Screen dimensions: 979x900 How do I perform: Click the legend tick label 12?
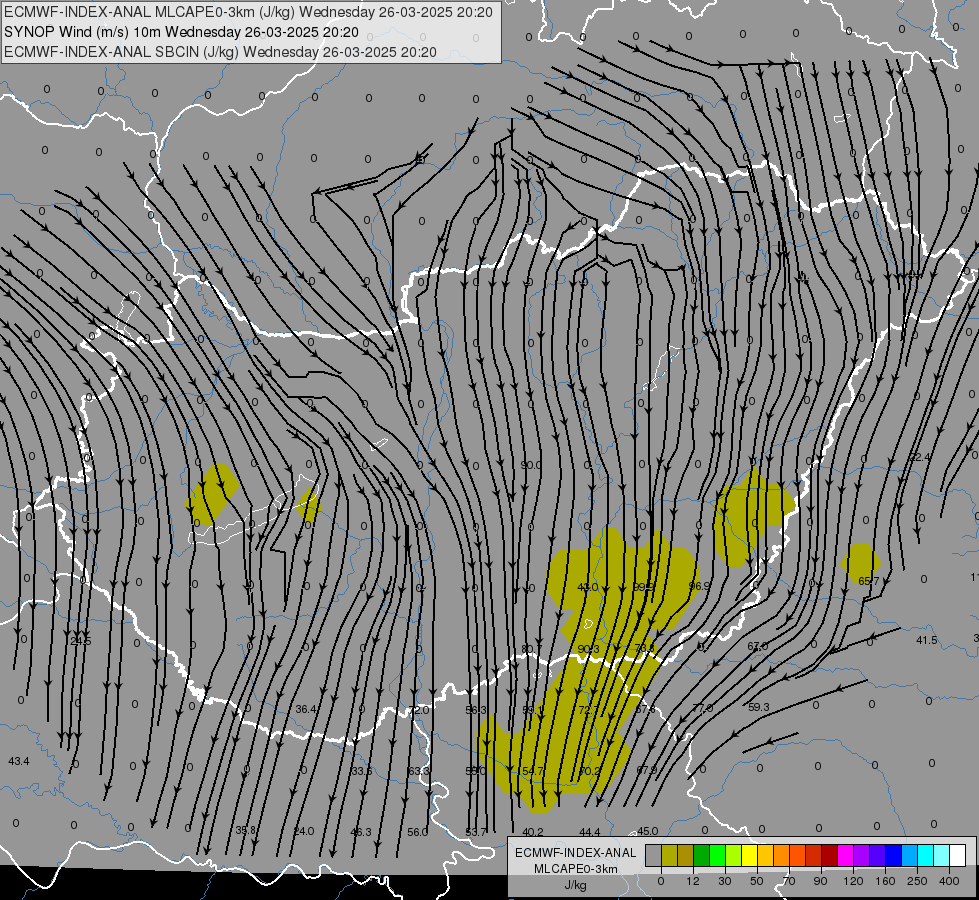693,881
